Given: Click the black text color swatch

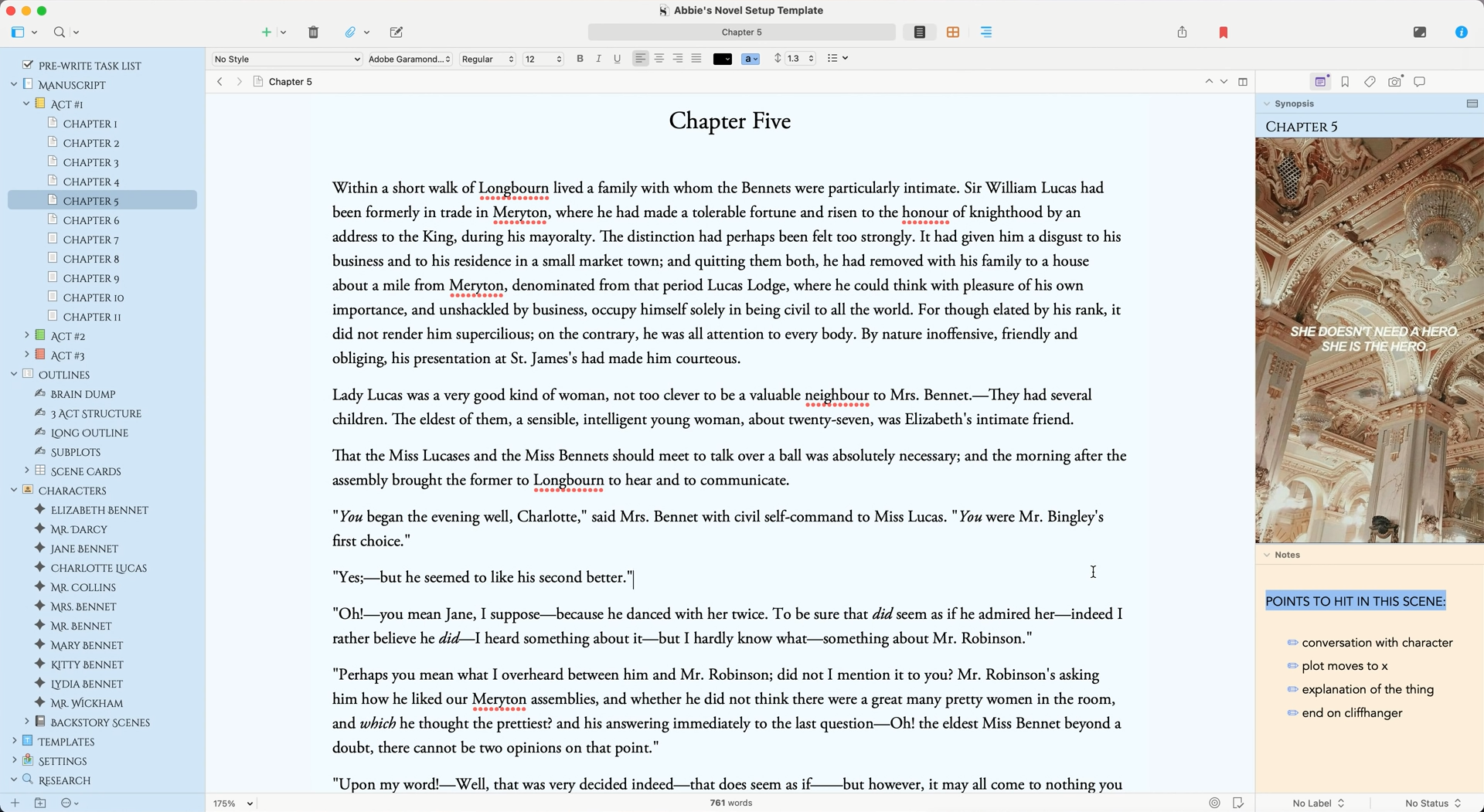Looking at the screenshot, I should pyautogui.click(x=722, y=59).
